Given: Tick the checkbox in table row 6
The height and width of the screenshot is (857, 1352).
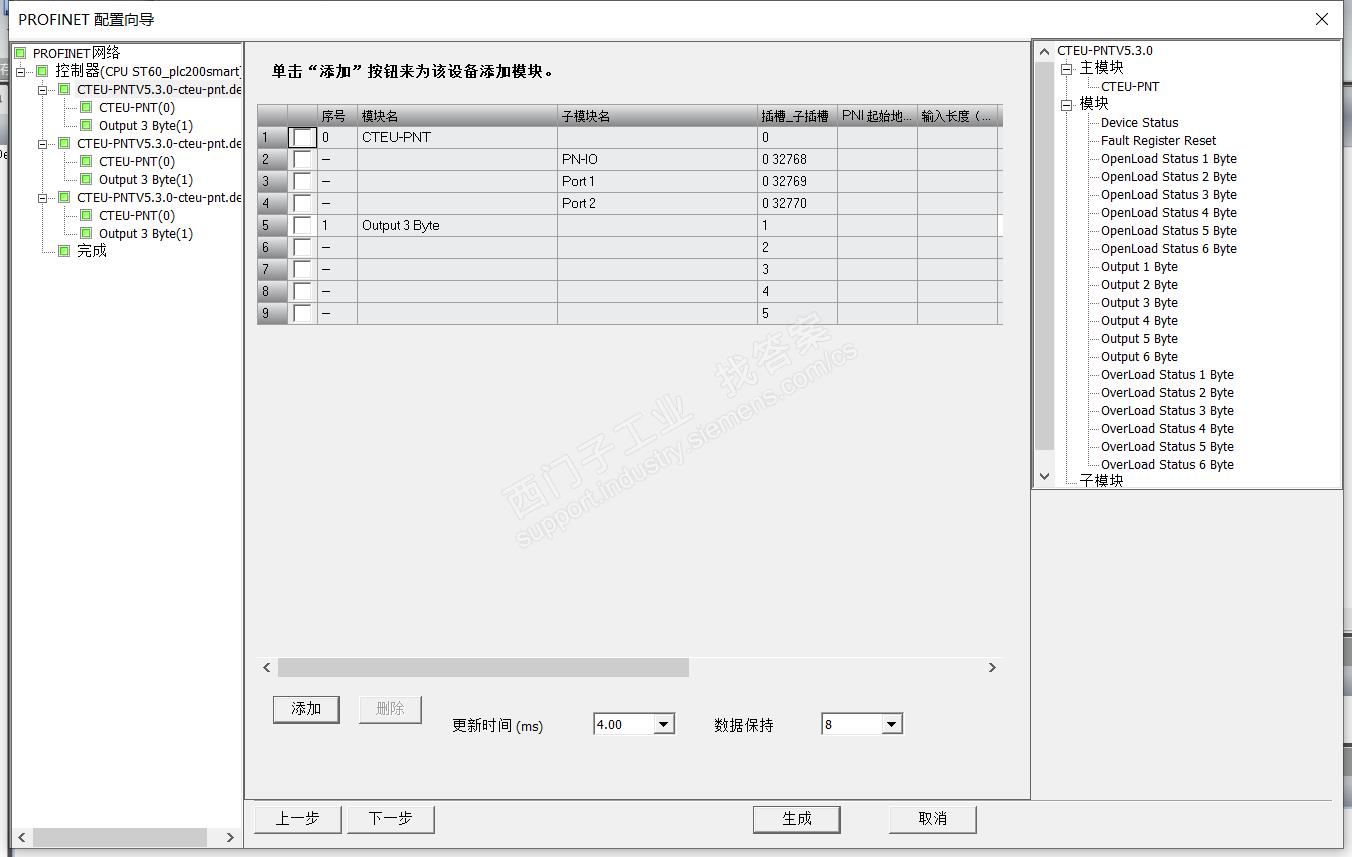Looking at the screenshot, I should click(x=302, y=247).
